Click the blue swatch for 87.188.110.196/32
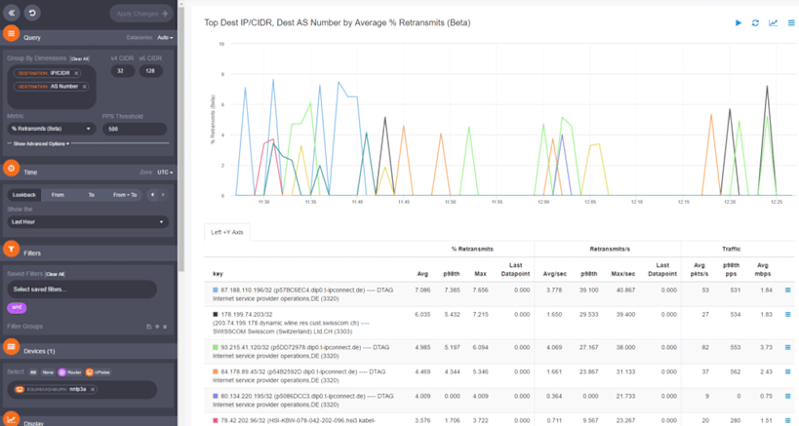Viewport: 799px width, 426px height. (216, 290)
